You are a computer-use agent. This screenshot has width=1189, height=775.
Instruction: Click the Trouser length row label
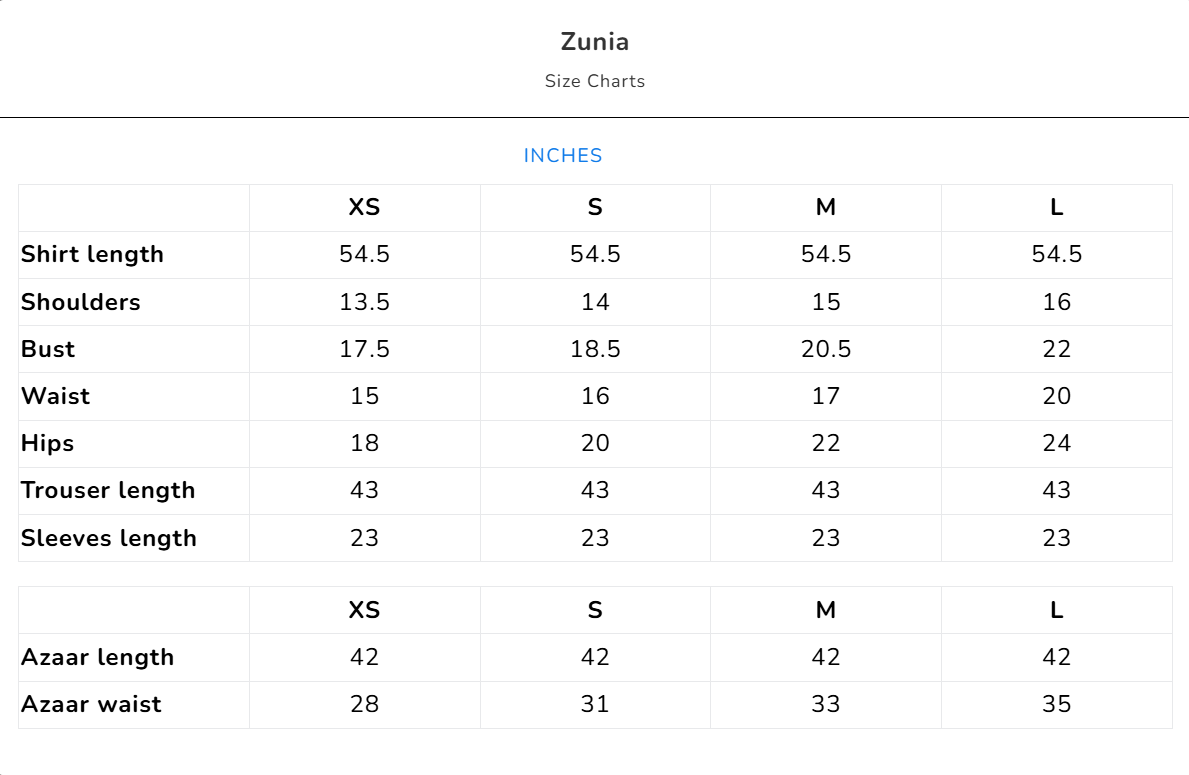coord(108,490)
